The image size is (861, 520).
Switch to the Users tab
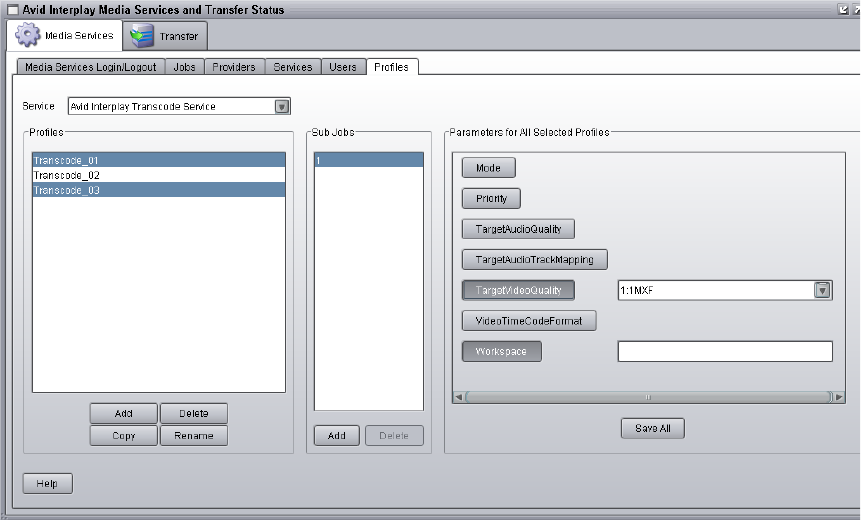[x=343, y=67]
